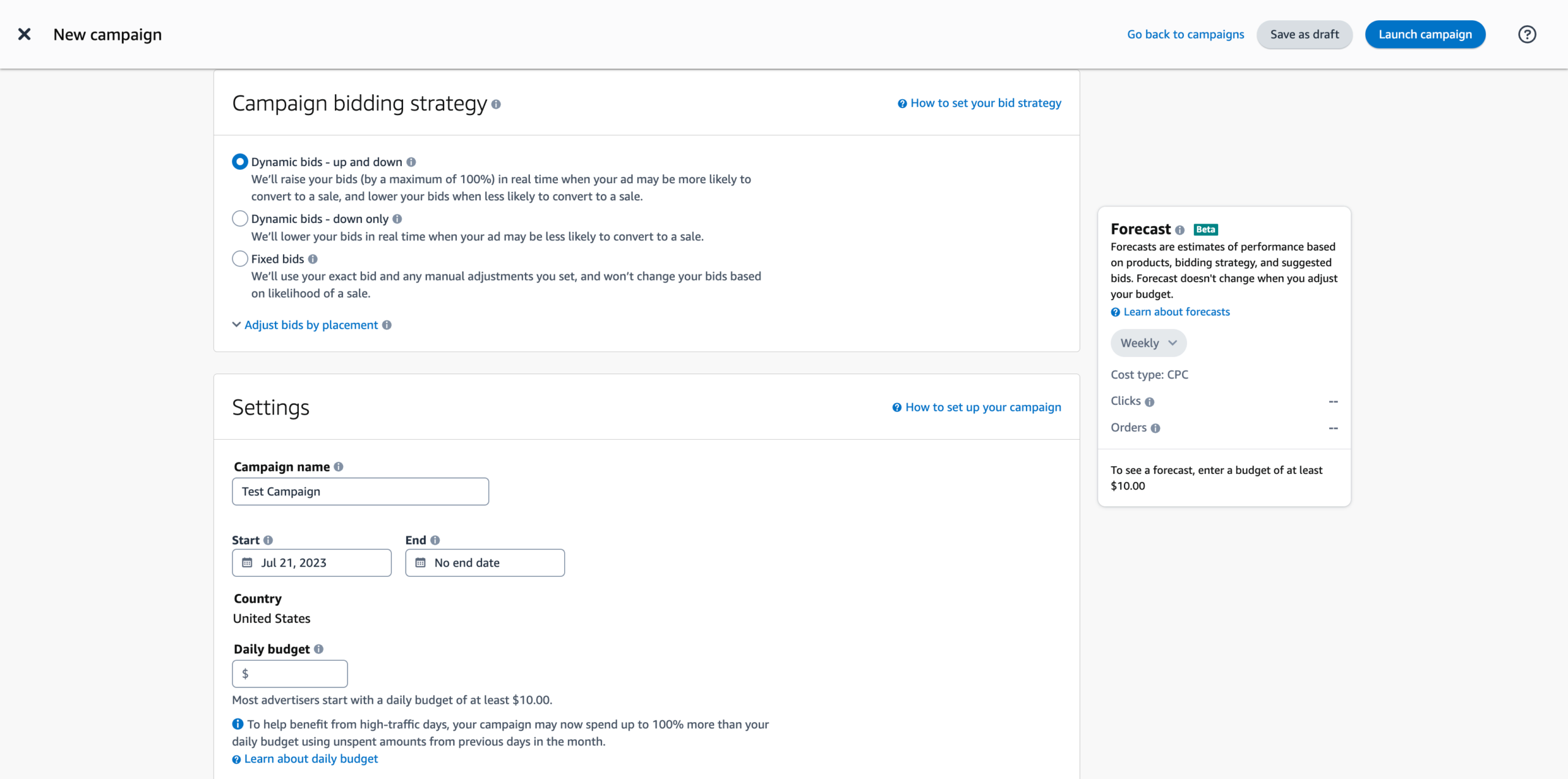This screenshot has width=1568, height=779.
Task: Click Learn about forecasts link
Action: [x=1176, y=311]
